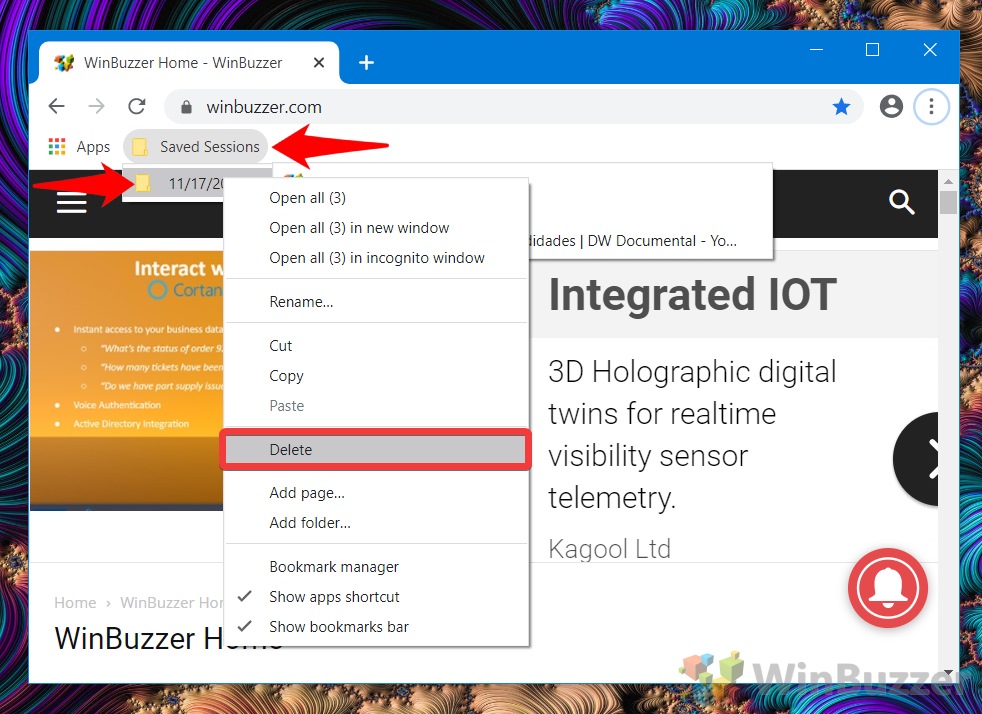This screenshot has width=982, height=714.
Task: Click the Integrated IOT ad headline
Action: click(692, 294)
